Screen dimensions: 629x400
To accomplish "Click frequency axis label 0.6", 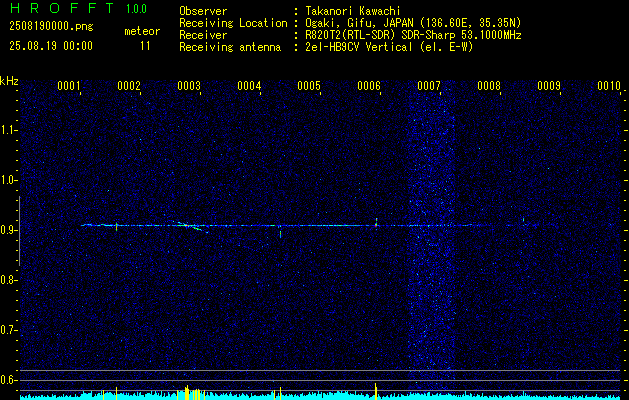I will [x=9, y=380].
